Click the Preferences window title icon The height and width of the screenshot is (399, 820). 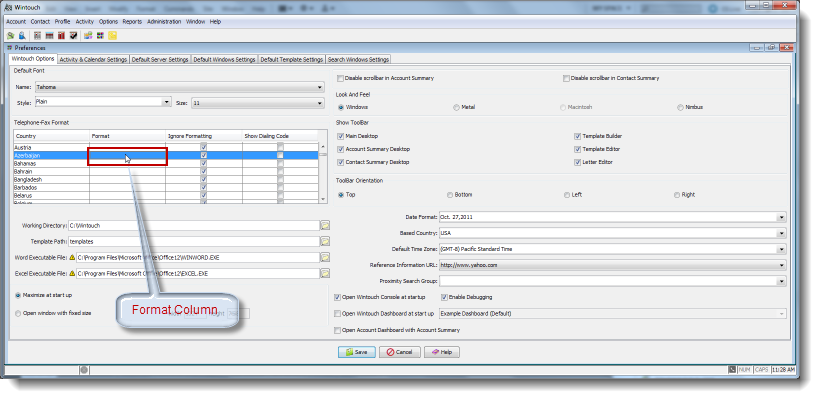(x=9, y=48)
